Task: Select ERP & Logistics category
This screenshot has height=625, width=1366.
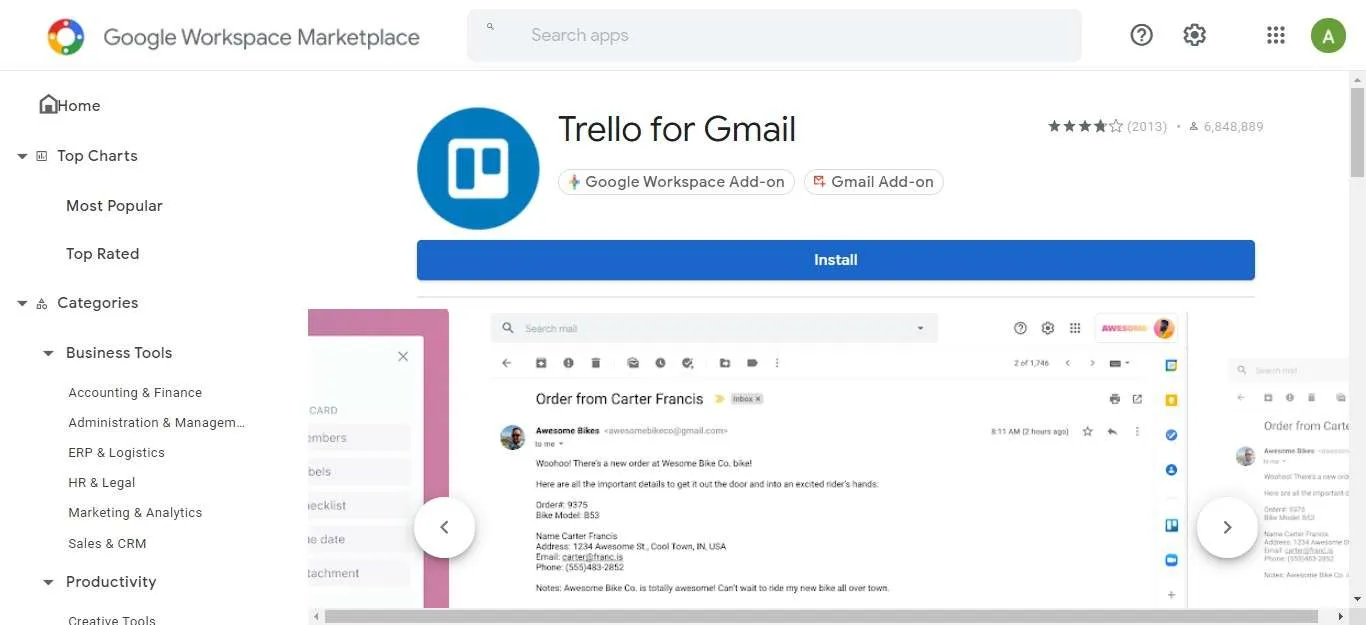Action: tap(116, 453)
